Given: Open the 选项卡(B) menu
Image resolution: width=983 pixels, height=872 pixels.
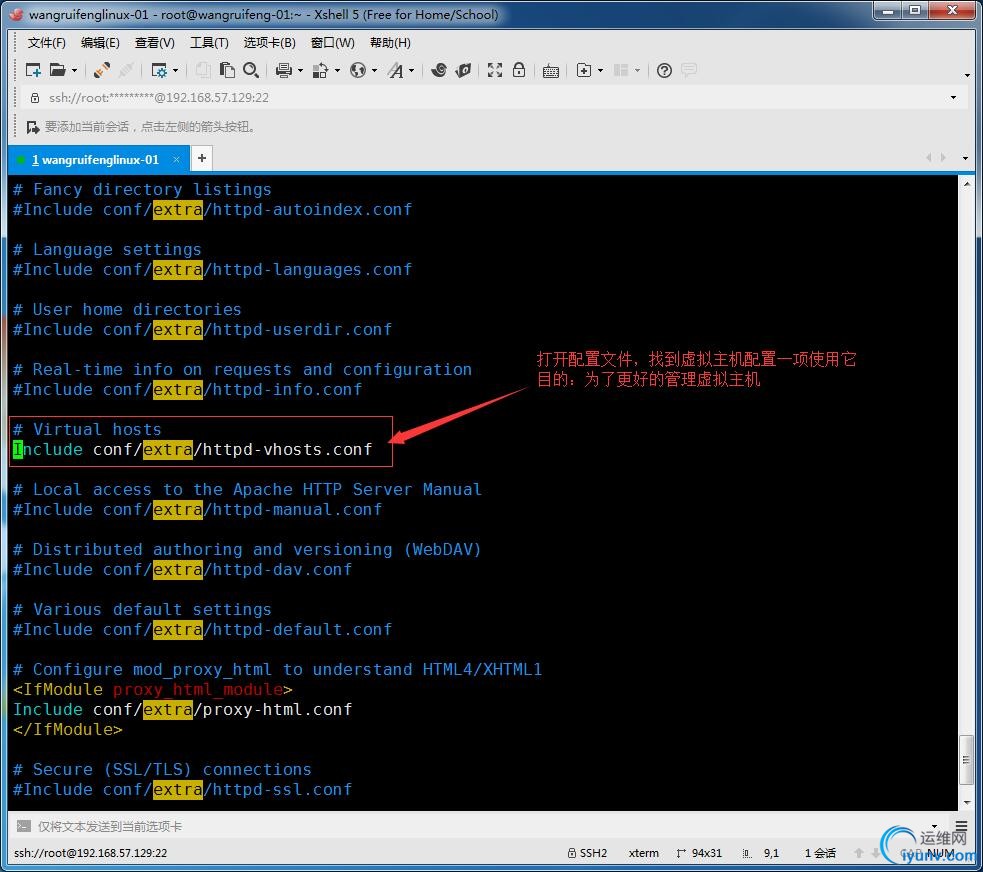Looking at the screenshot, I should tap(270, 43).
